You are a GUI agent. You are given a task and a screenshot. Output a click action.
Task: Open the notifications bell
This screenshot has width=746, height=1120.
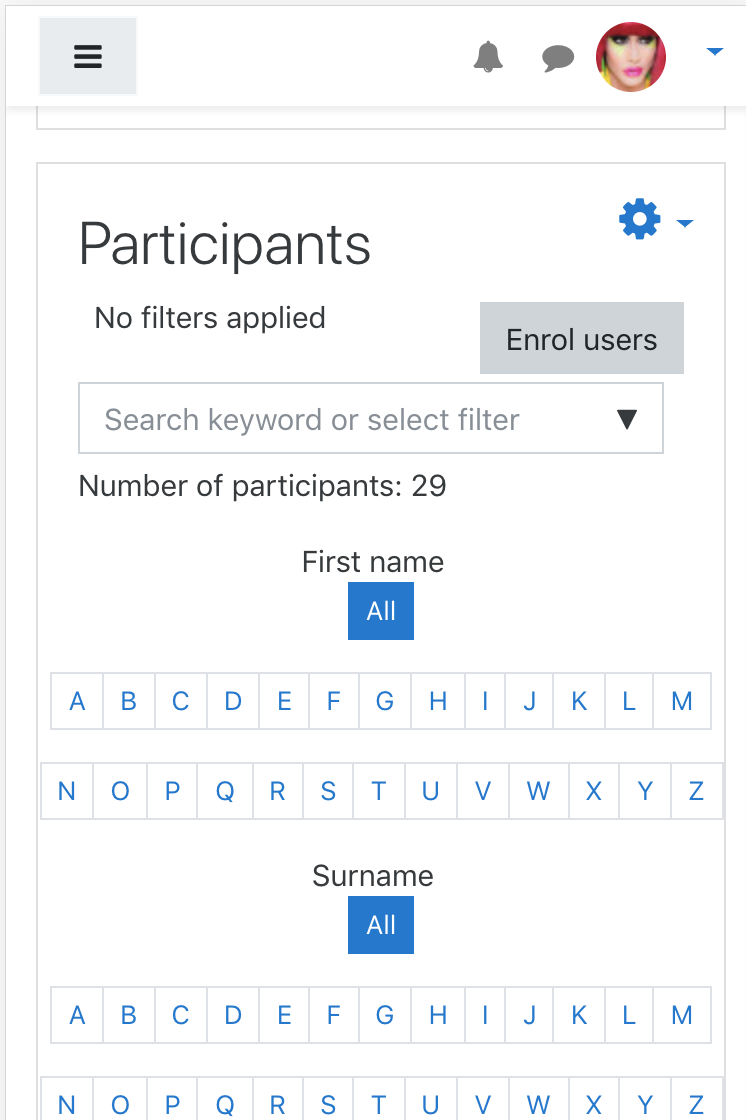pyautogui.click(x=488, y=56)
